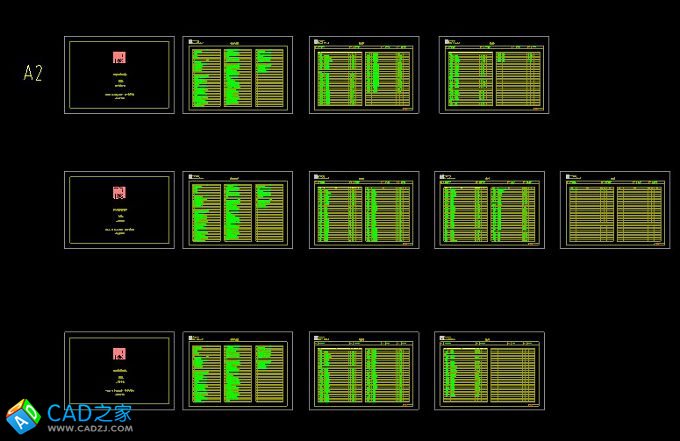Viewport: 680px width, 441px height.
Task: Click the red logo on top-row cover sheet
Action: pyautogui.click(x=119, y=58)
